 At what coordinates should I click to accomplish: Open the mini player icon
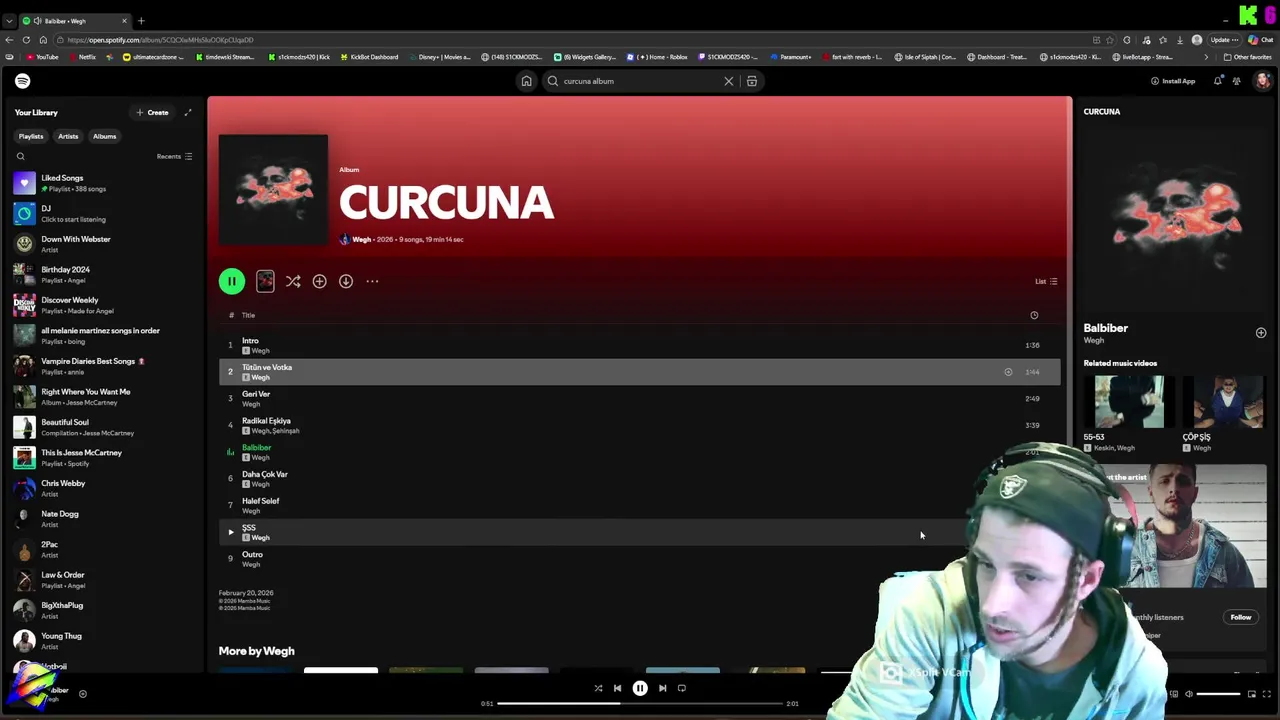point(1251,694)
